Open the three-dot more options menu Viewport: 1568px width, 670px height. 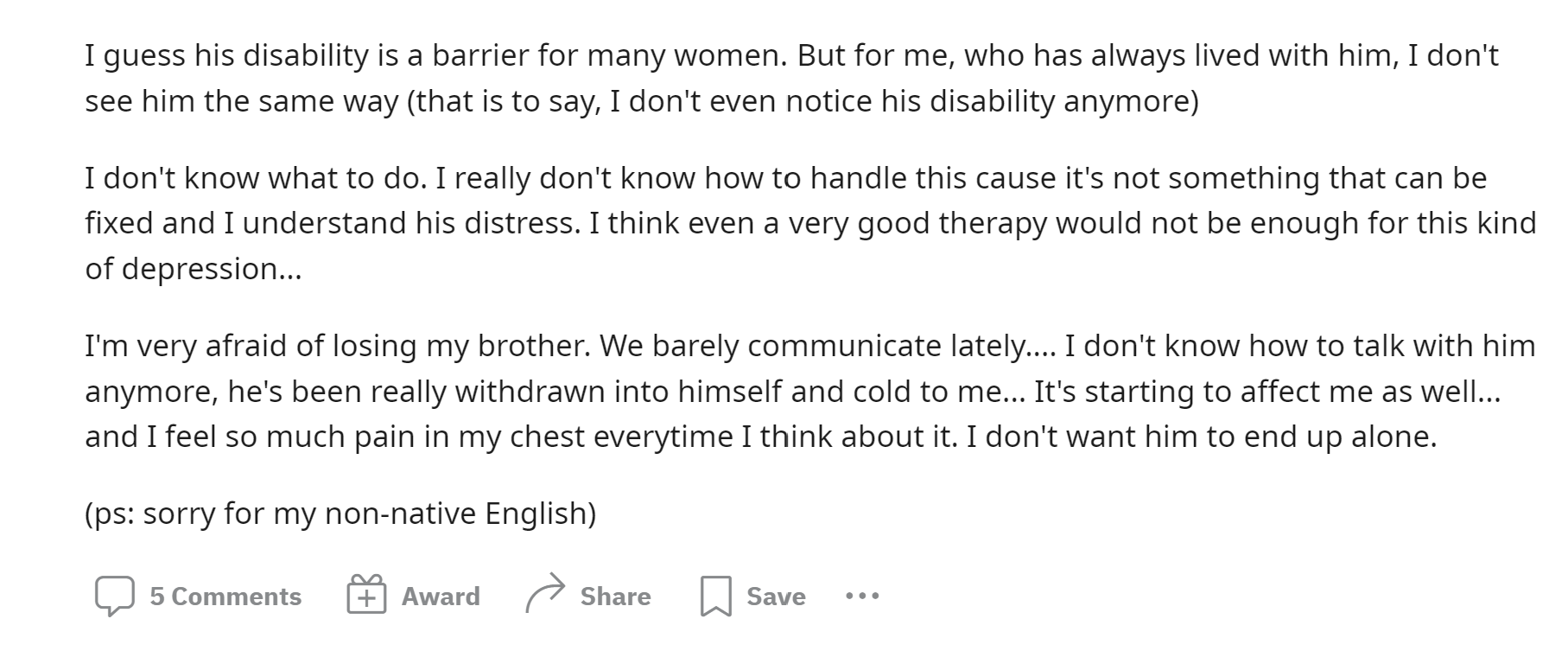click(862, 596)
